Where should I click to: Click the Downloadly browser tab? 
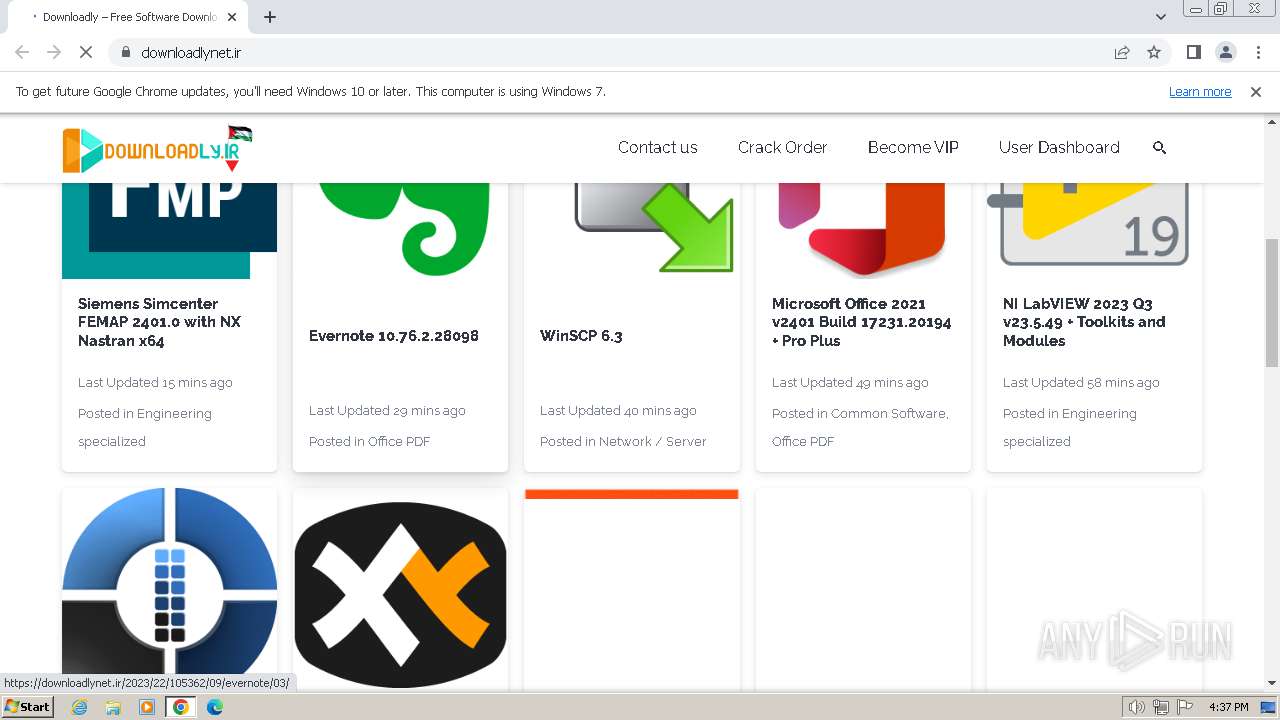coord(130,17)
